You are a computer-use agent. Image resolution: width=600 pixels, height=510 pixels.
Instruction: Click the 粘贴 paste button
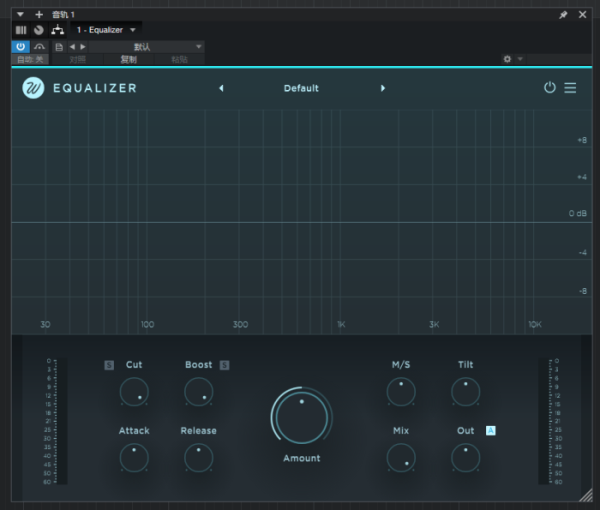point(179,59)
